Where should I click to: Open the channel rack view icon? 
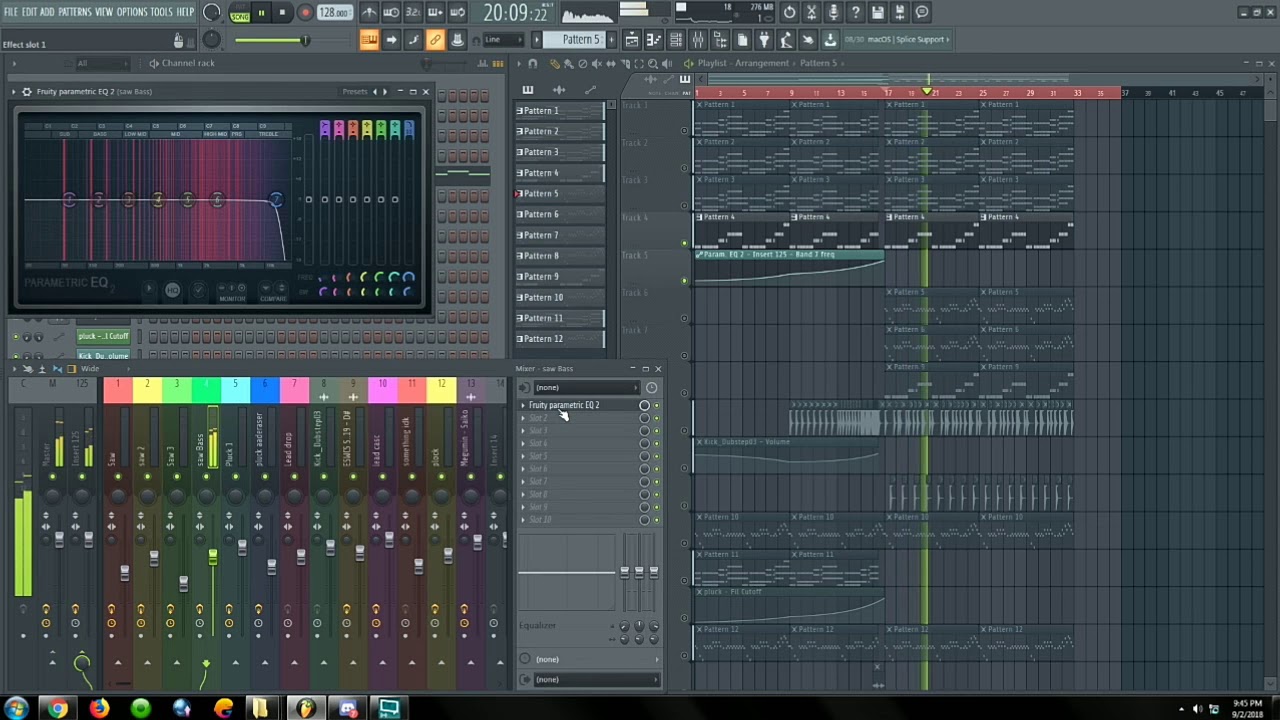point(676,40)
